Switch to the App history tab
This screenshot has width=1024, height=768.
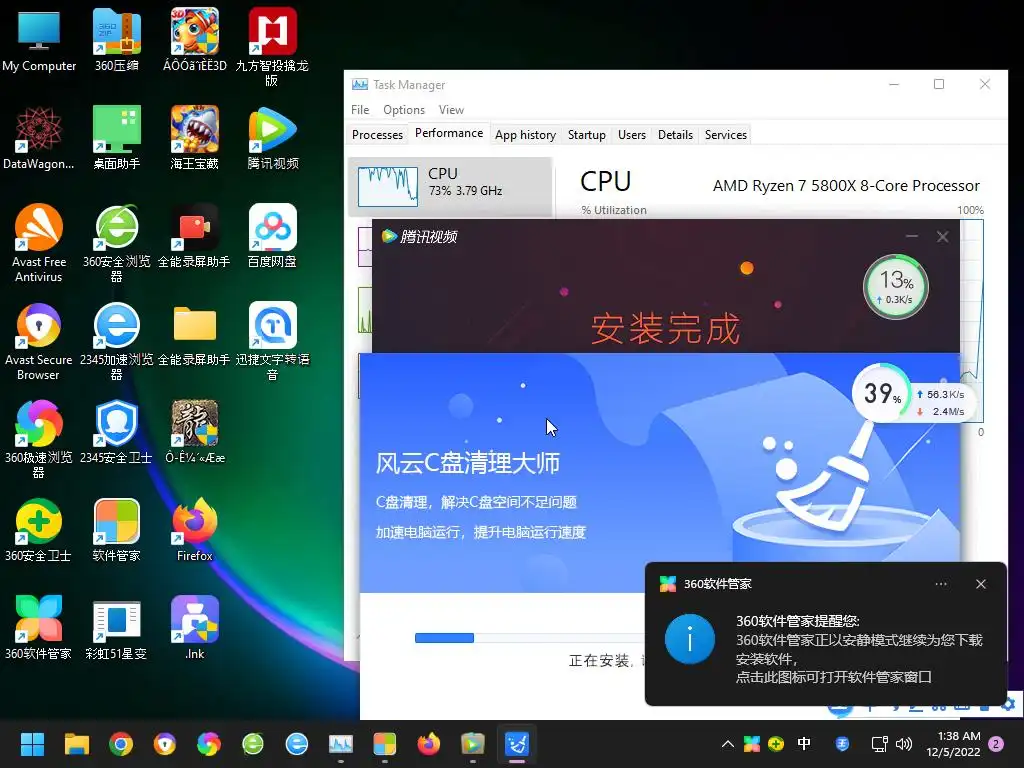click(525, 135)
